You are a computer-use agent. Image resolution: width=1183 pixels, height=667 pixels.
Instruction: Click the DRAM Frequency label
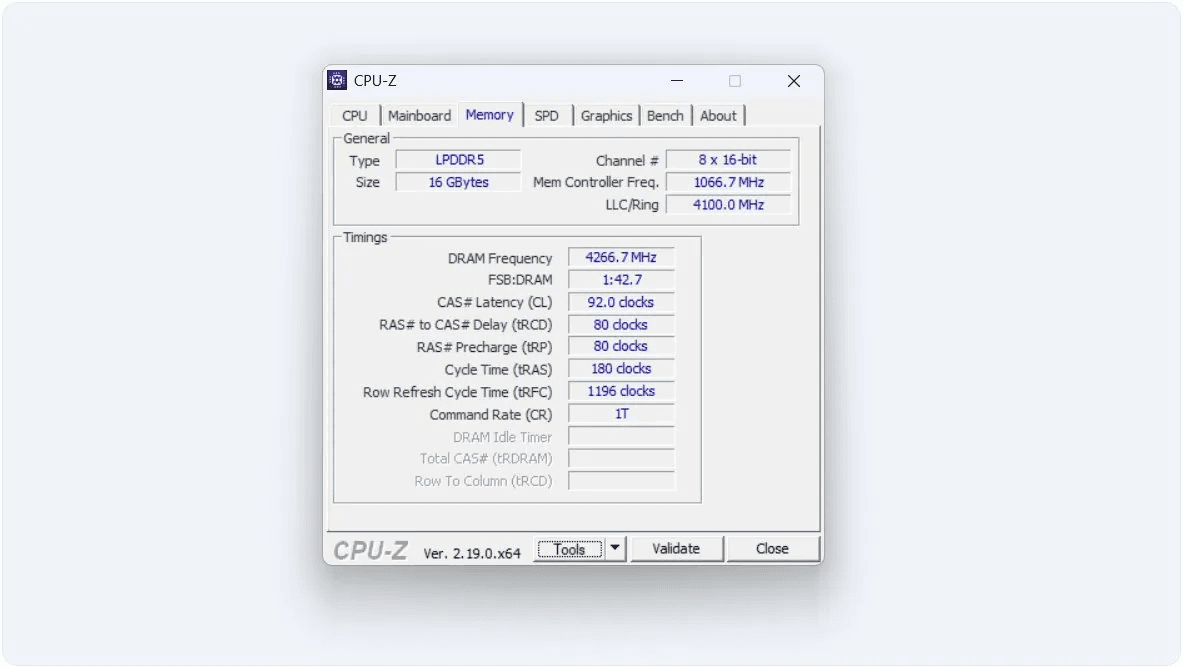coord(500,258)
